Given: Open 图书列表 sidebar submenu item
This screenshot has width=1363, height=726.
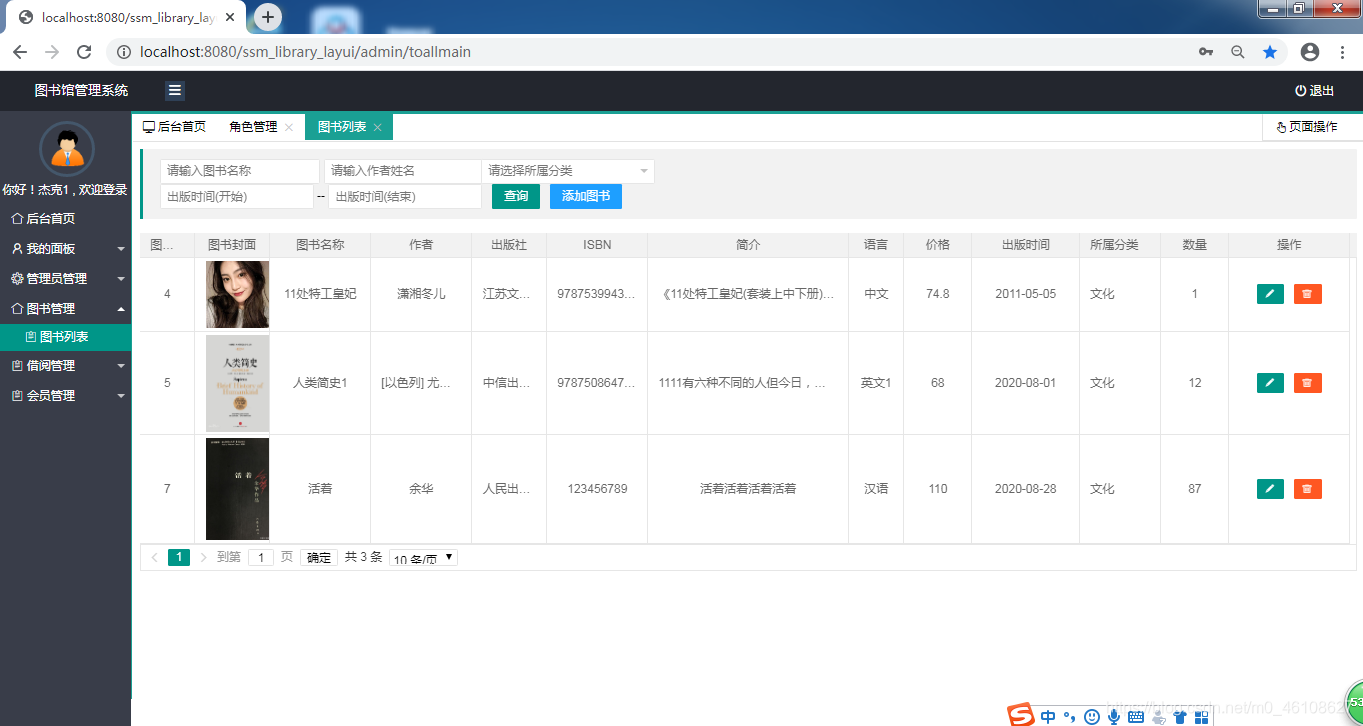Looking at the screenshot, I should (66, 337).
